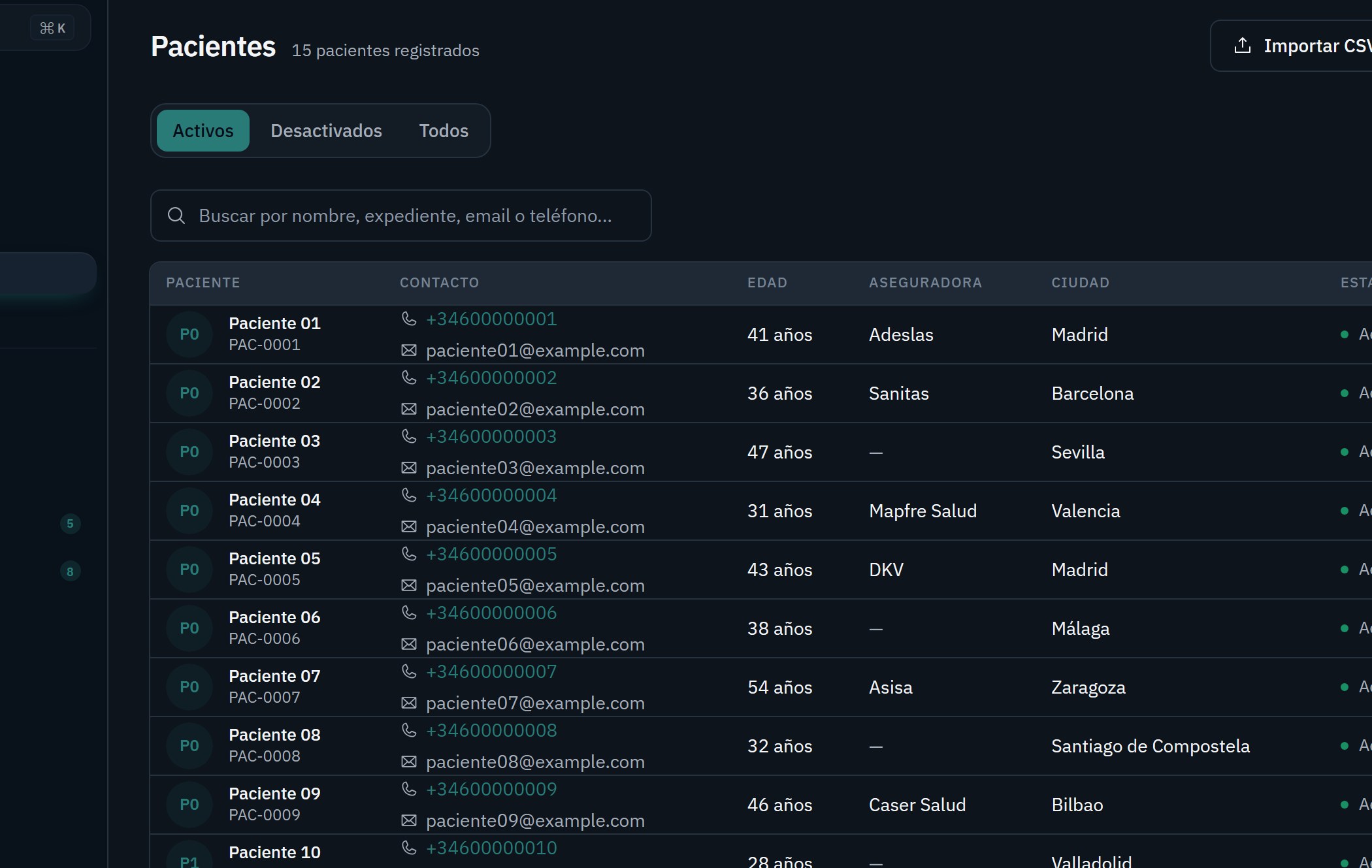Click the sidebar badge showing 8

(x=71, y=571)
